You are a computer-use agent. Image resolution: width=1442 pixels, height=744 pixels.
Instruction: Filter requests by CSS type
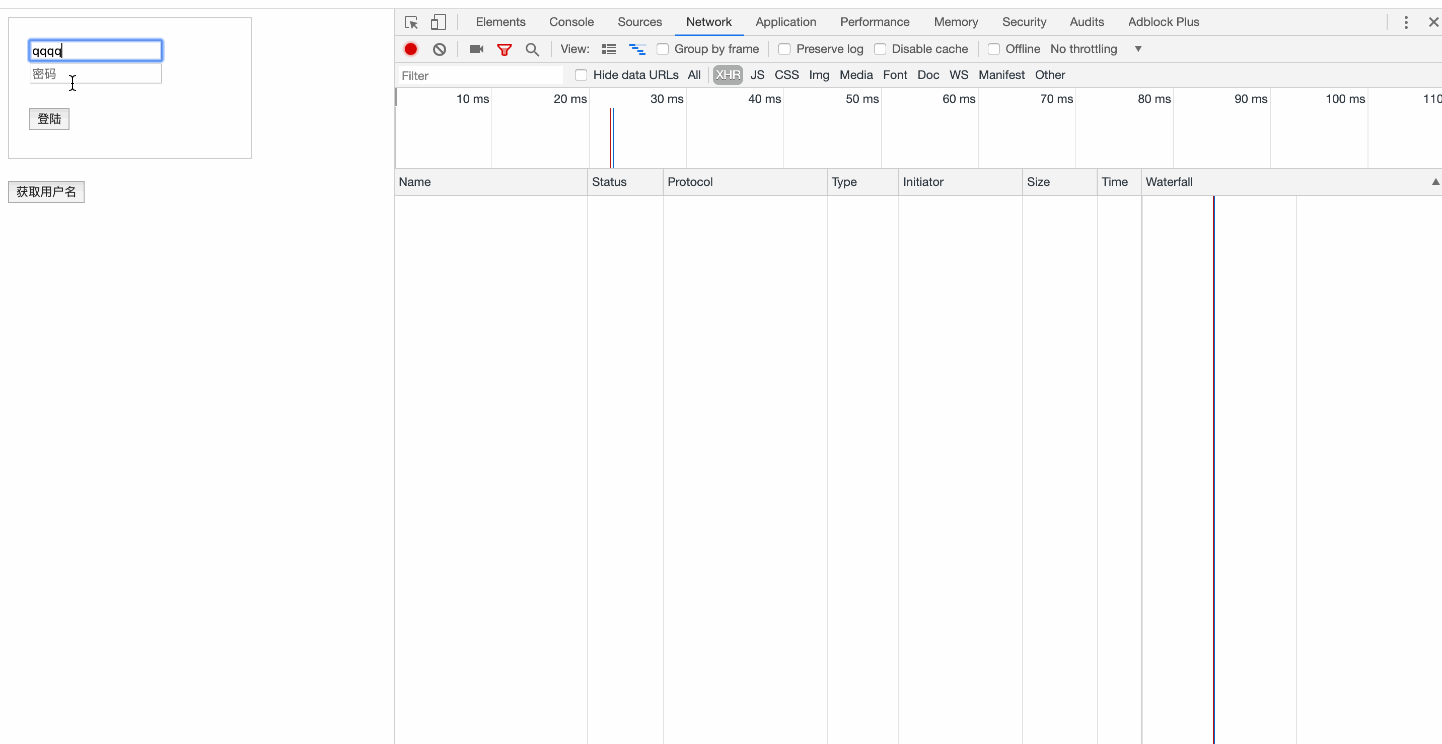pyautogui.click(x=787, y=75)
